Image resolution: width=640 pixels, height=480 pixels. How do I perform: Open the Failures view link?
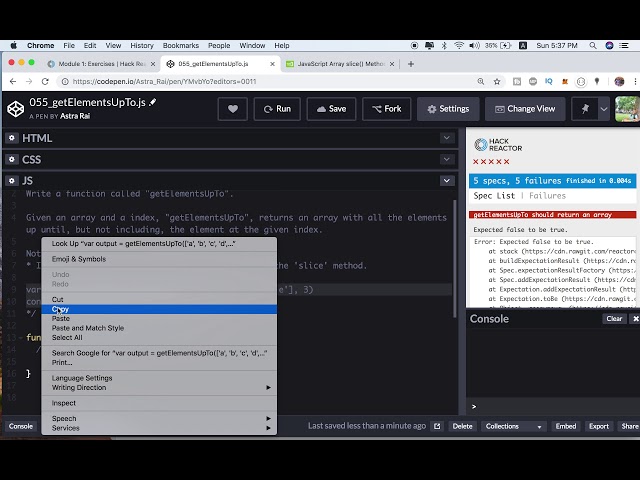point(547,196)
